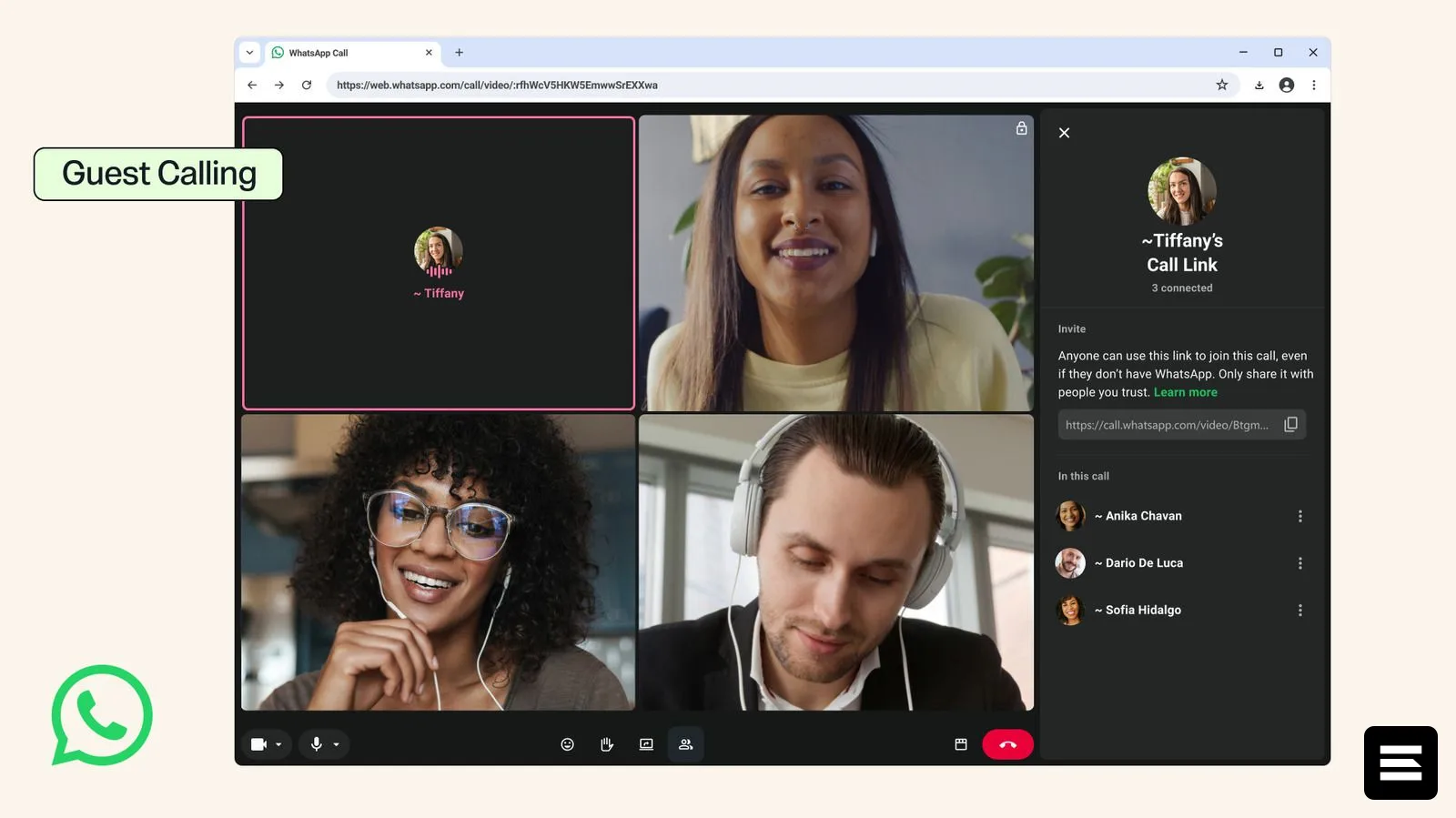Raise your hand in the call

(x=607, y=744)
